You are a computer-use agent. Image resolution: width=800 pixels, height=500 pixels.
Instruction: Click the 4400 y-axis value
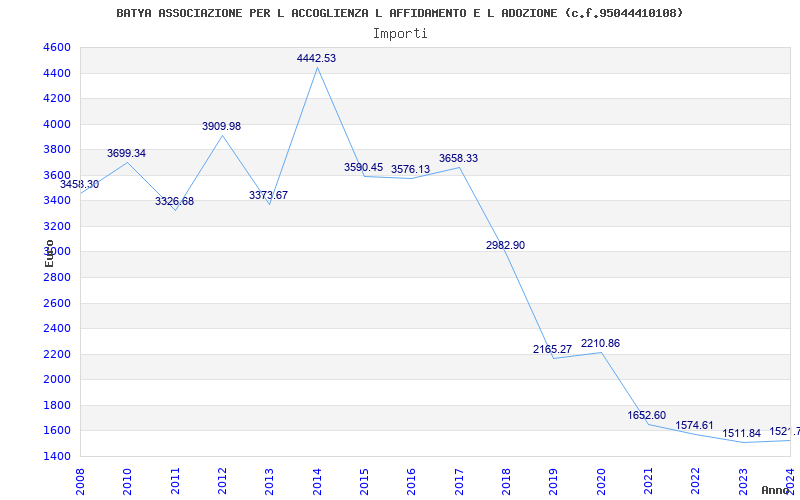click(x=57, y=73)
